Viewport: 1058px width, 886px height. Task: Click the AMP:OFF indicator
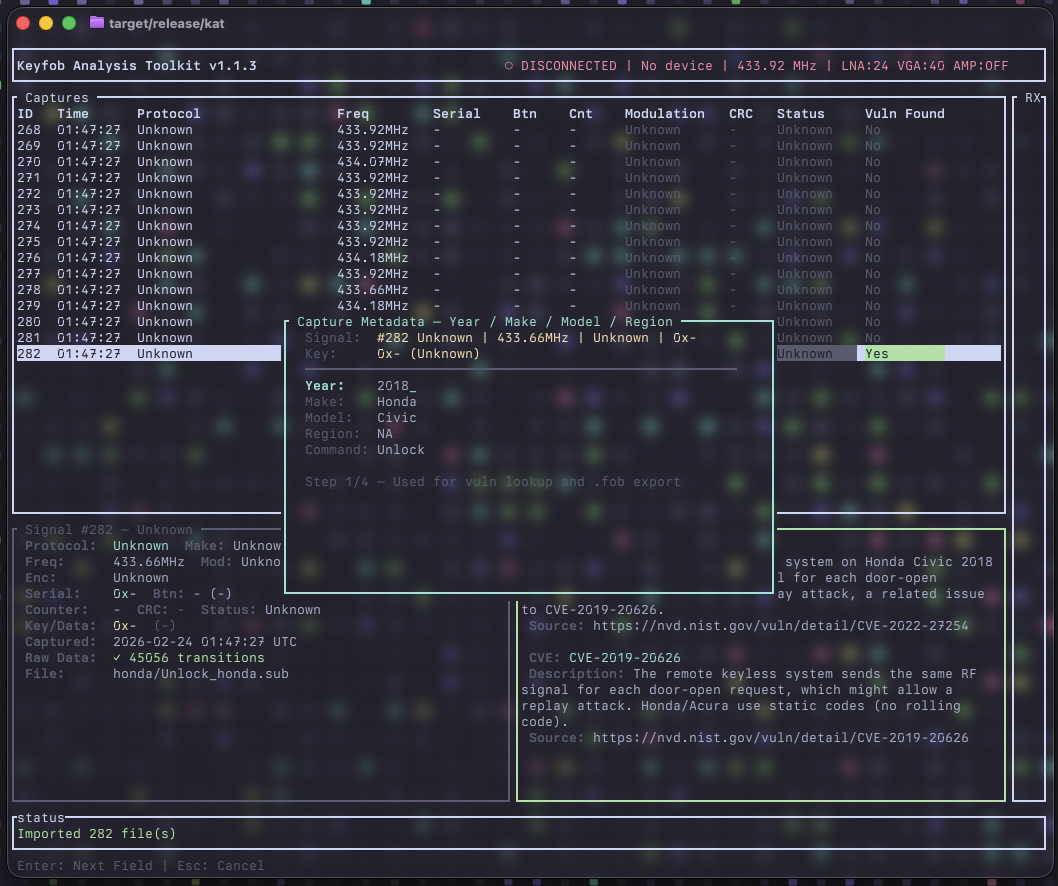[x=981, y=65]
